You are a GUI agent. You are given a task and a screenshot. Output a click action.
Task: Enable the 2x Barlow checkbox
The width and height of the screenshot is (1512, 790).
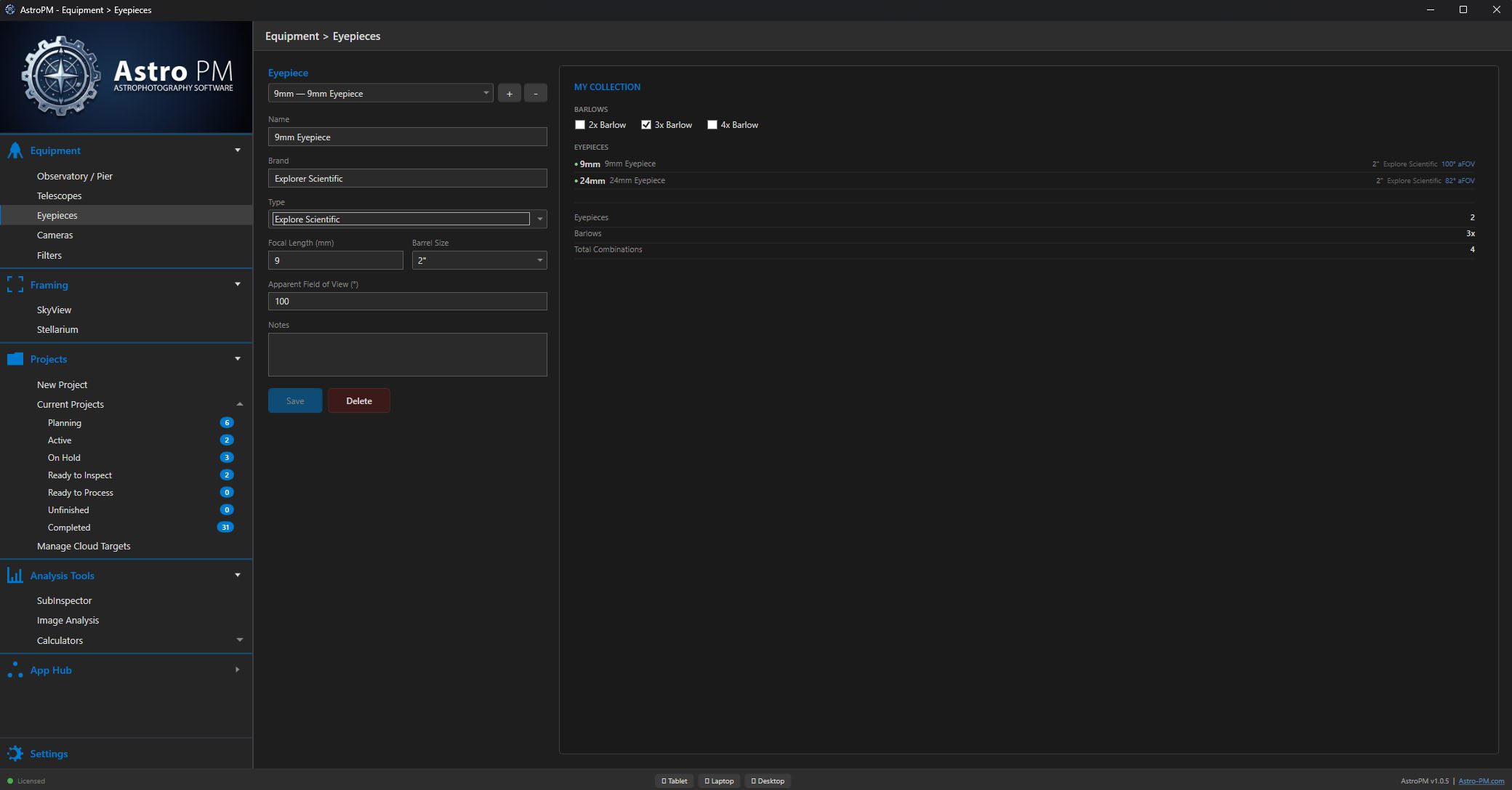coord(580,125)
